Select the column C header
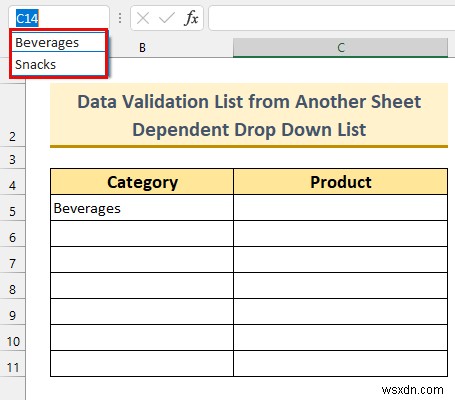455x400 pixels. [340, 48]
